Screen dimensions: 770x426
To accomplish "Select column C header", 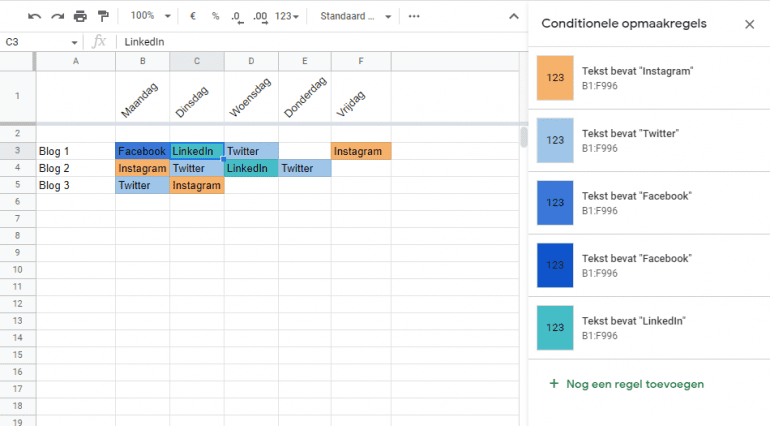I will tap(197, 61).
